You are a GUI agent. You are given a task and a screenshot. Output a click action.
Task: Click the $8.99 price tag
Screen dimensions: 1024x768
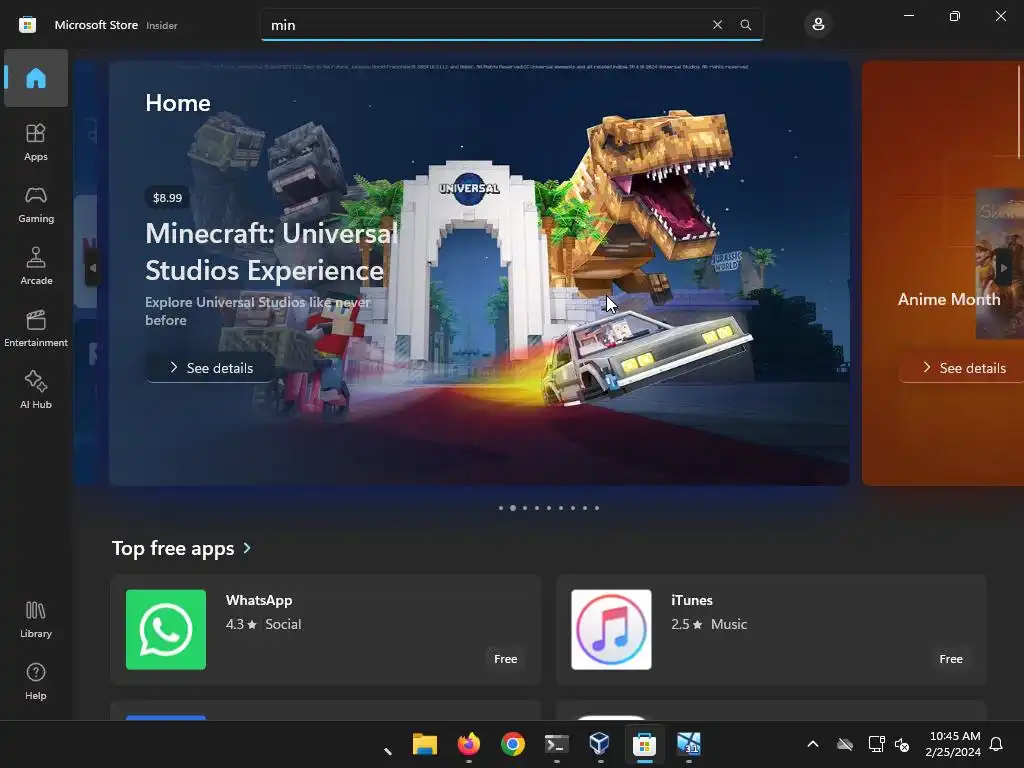tap(167, 197)
